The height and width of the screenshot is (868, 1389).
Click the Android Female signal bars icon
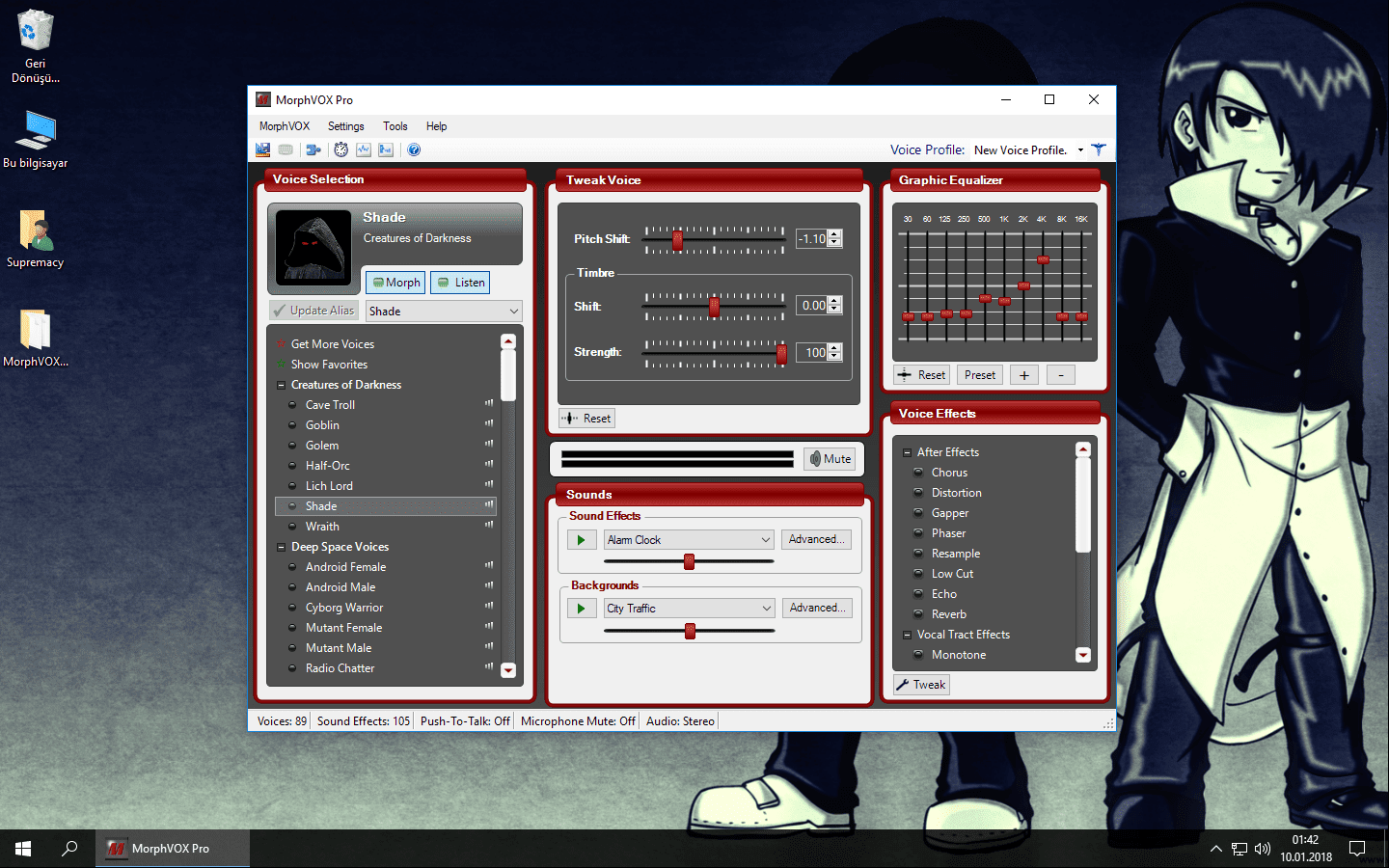click(488, 566)
